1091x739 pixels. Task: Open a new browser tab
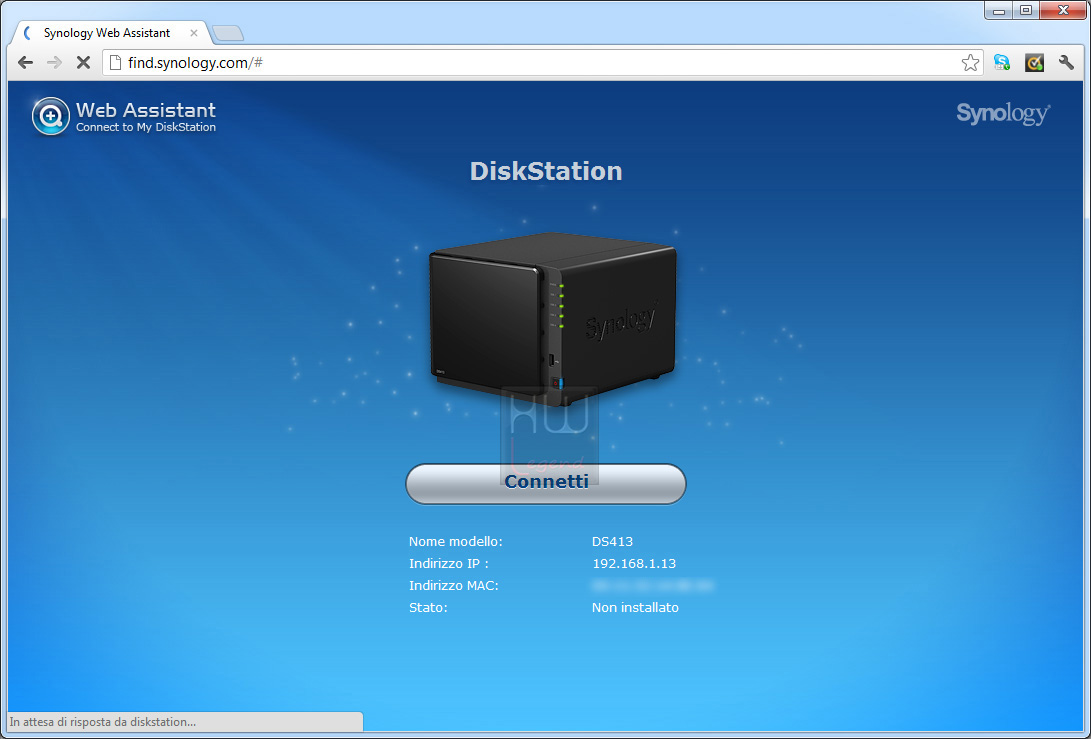[x=228, y=33]
